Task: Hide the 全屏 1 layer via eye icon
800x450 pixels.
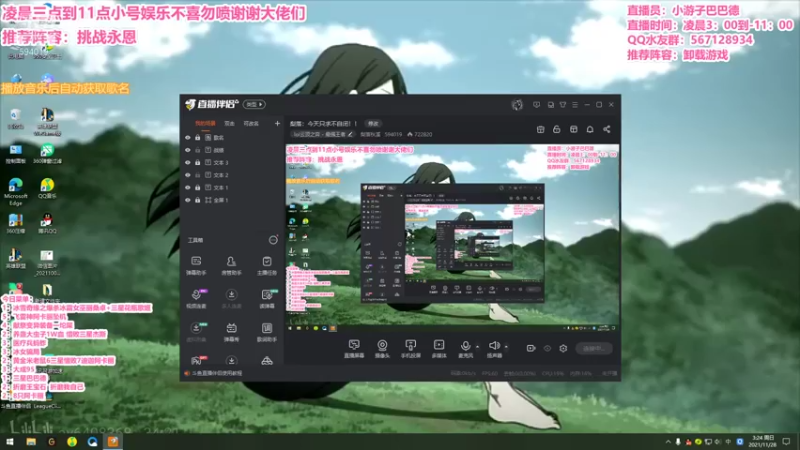Action: 188,200
